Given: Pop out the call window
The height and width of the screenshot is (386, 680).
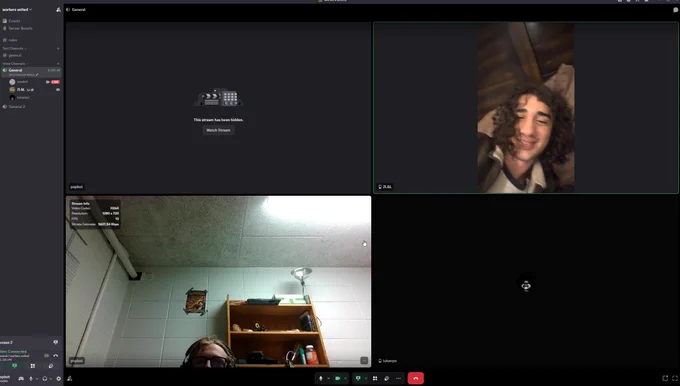Looking at the screenshot, I should point(665,378).
